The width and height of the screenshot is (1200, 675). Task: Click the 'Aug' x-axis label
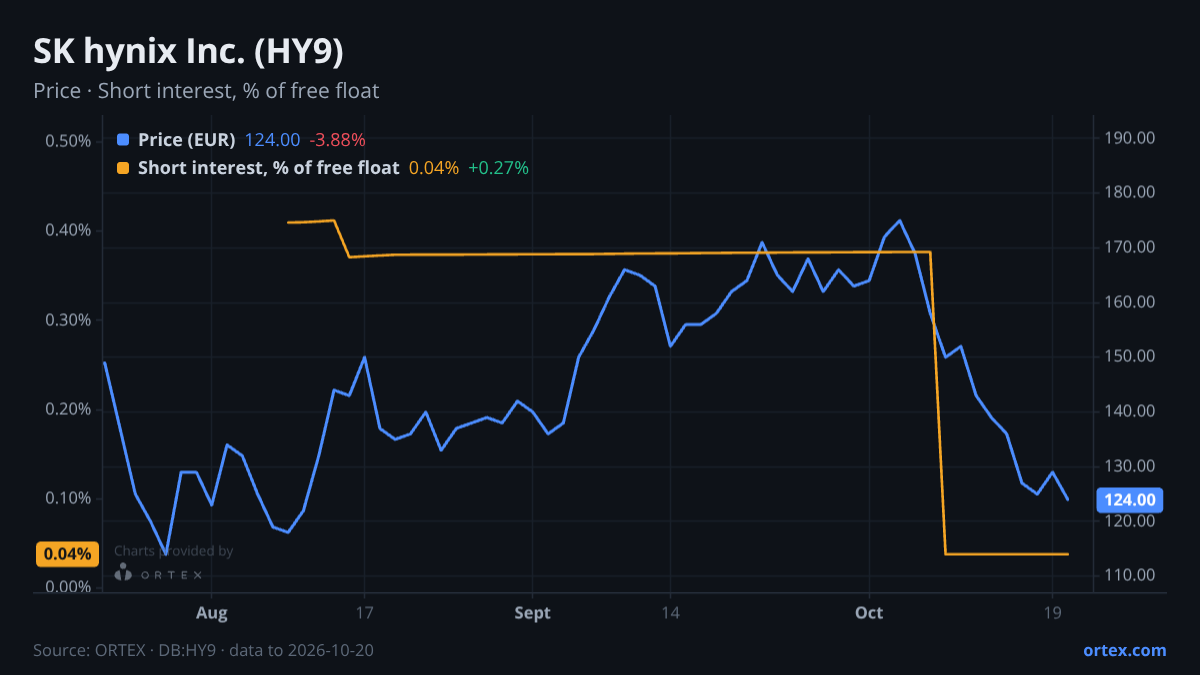click(212, 613)
